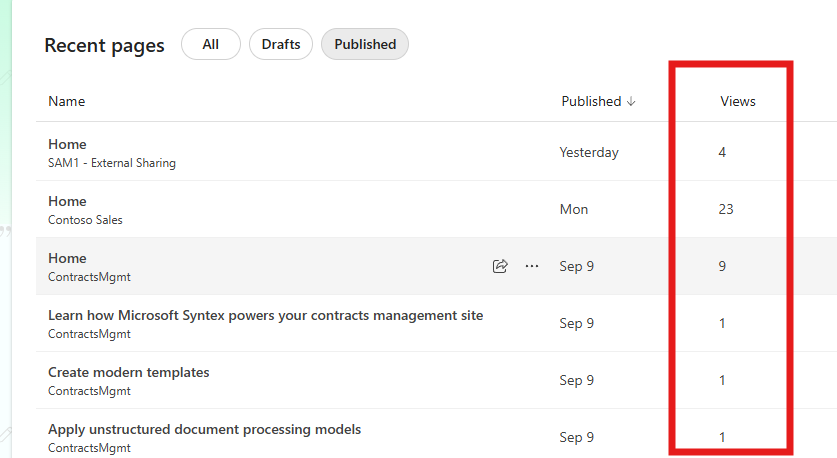This screenshot has height=458, width=837.
Task: Sort by the Name column header
Action: 67,102
